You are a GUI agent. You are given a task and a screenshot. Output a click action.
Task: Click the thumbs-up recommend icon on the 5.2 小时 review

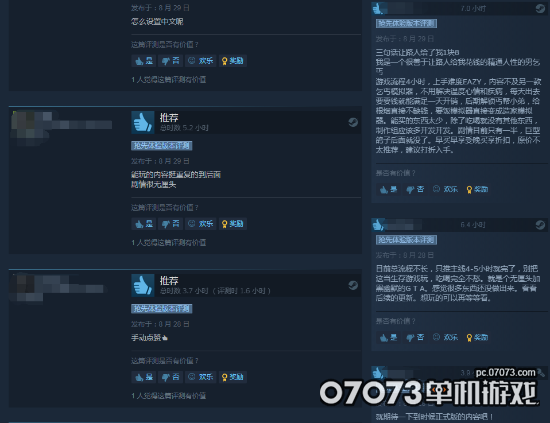pyautogui.click(x=143, y=122)
